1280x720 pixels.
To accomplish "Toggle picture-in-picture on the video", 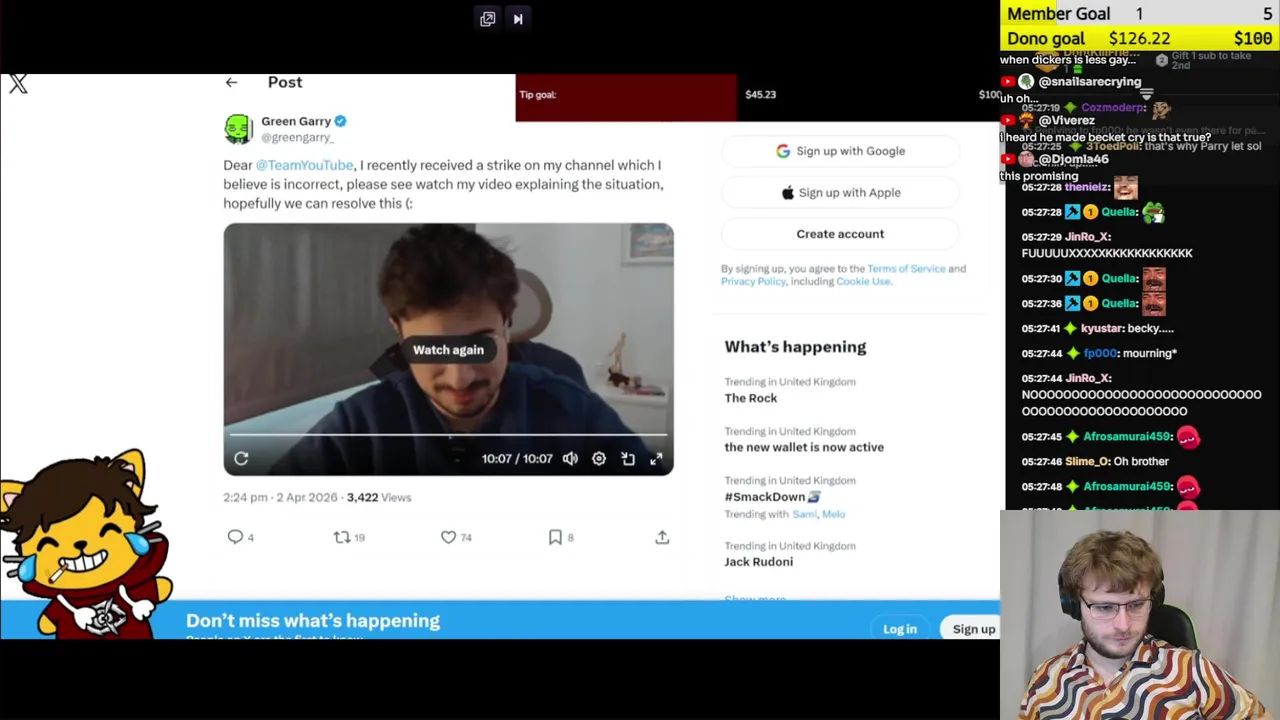I will pos(628,458).
